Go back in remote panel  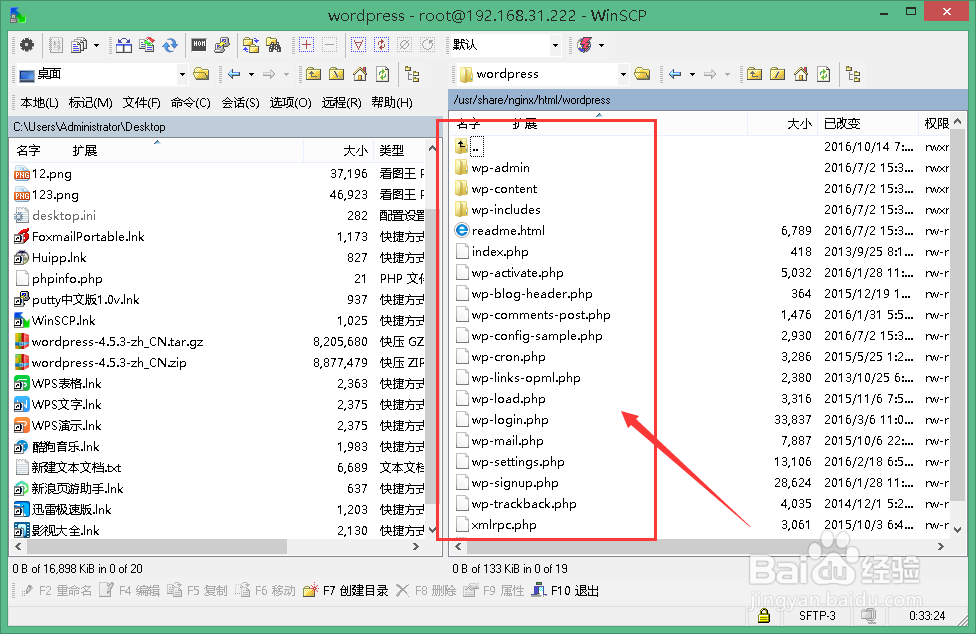tap(675, 75)
